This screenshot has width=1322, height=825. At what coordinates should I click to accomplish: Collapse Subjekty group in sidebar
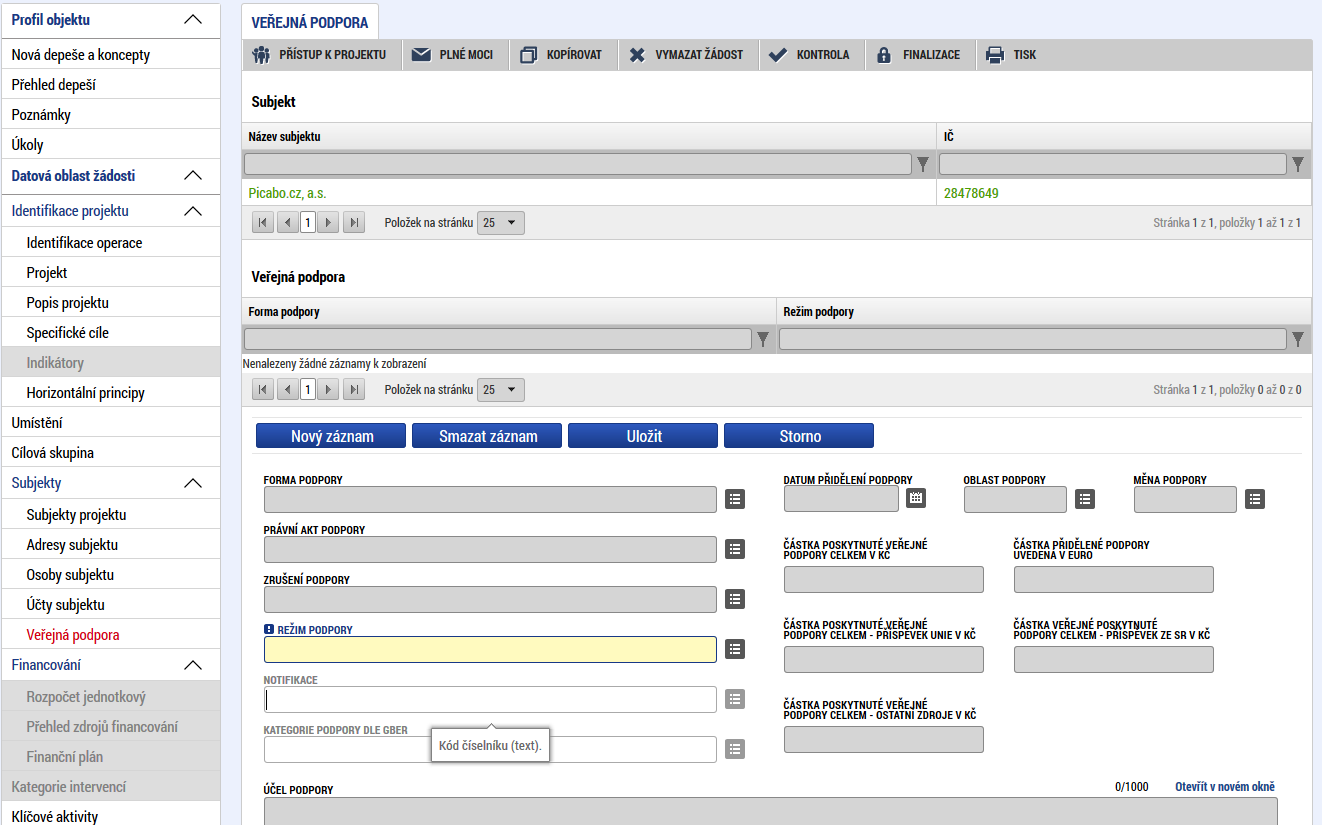coord(193,483)
